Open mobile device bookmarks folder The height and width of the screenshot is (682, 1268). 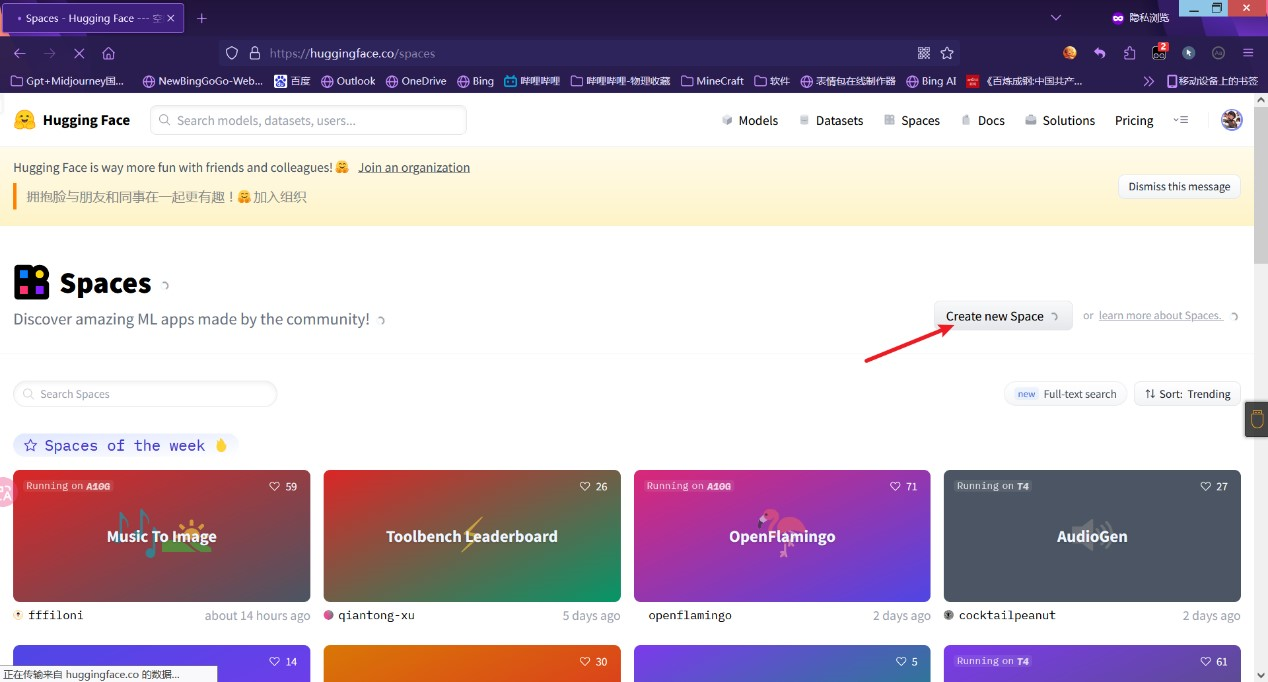(1212, 81)
